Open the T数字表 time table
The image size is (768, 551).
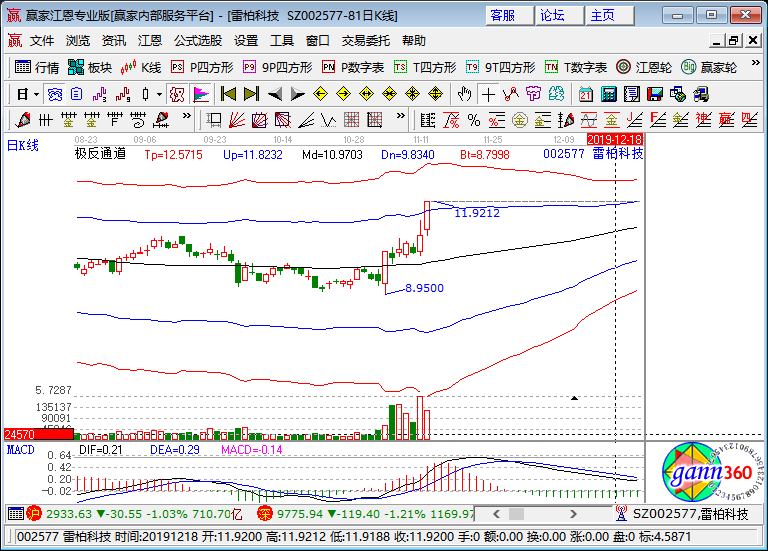pyautogui.click(x=576, y=67)
